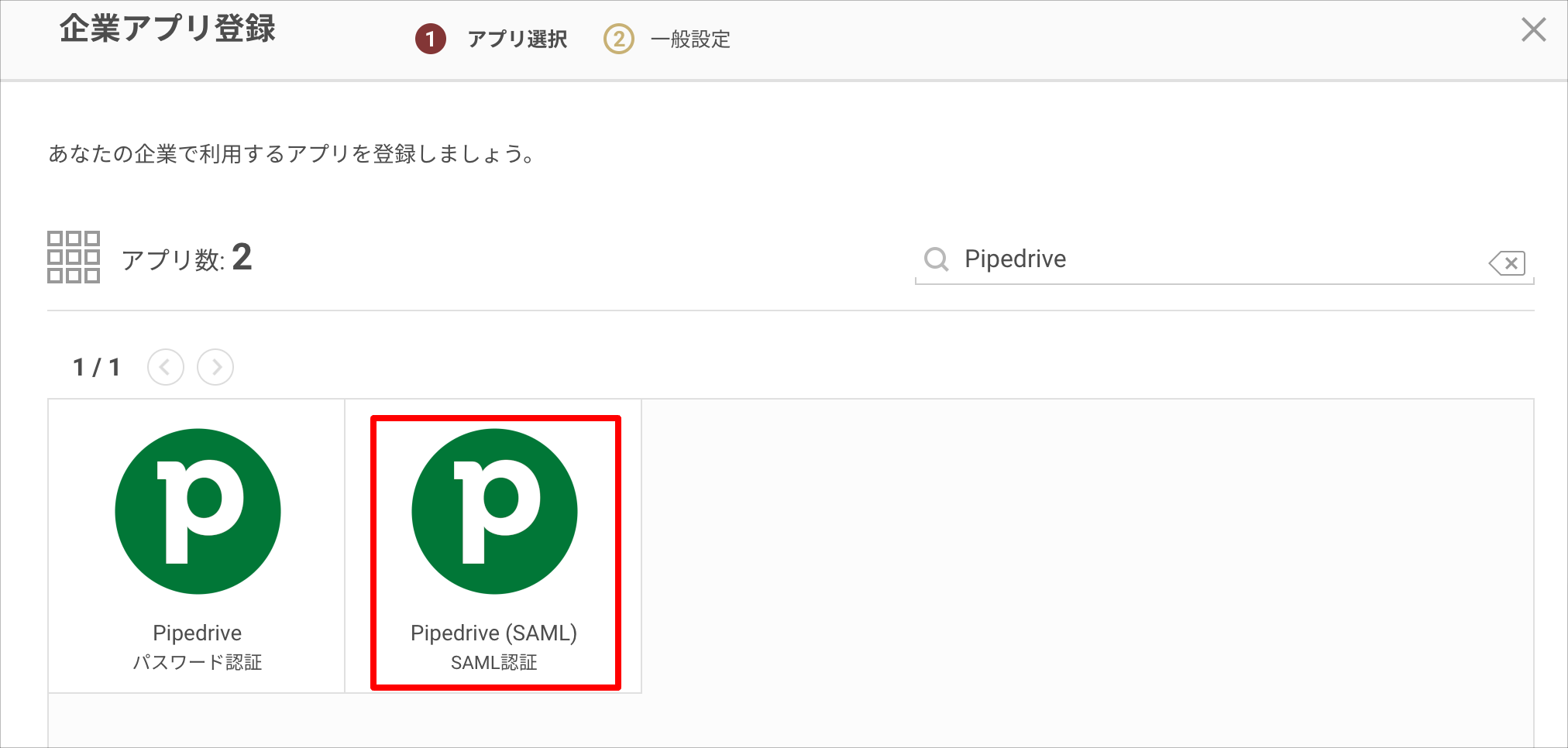Click the パスワード認証 label
Viewport: 1568px width, 748px height.
click(x=198, y=663)
